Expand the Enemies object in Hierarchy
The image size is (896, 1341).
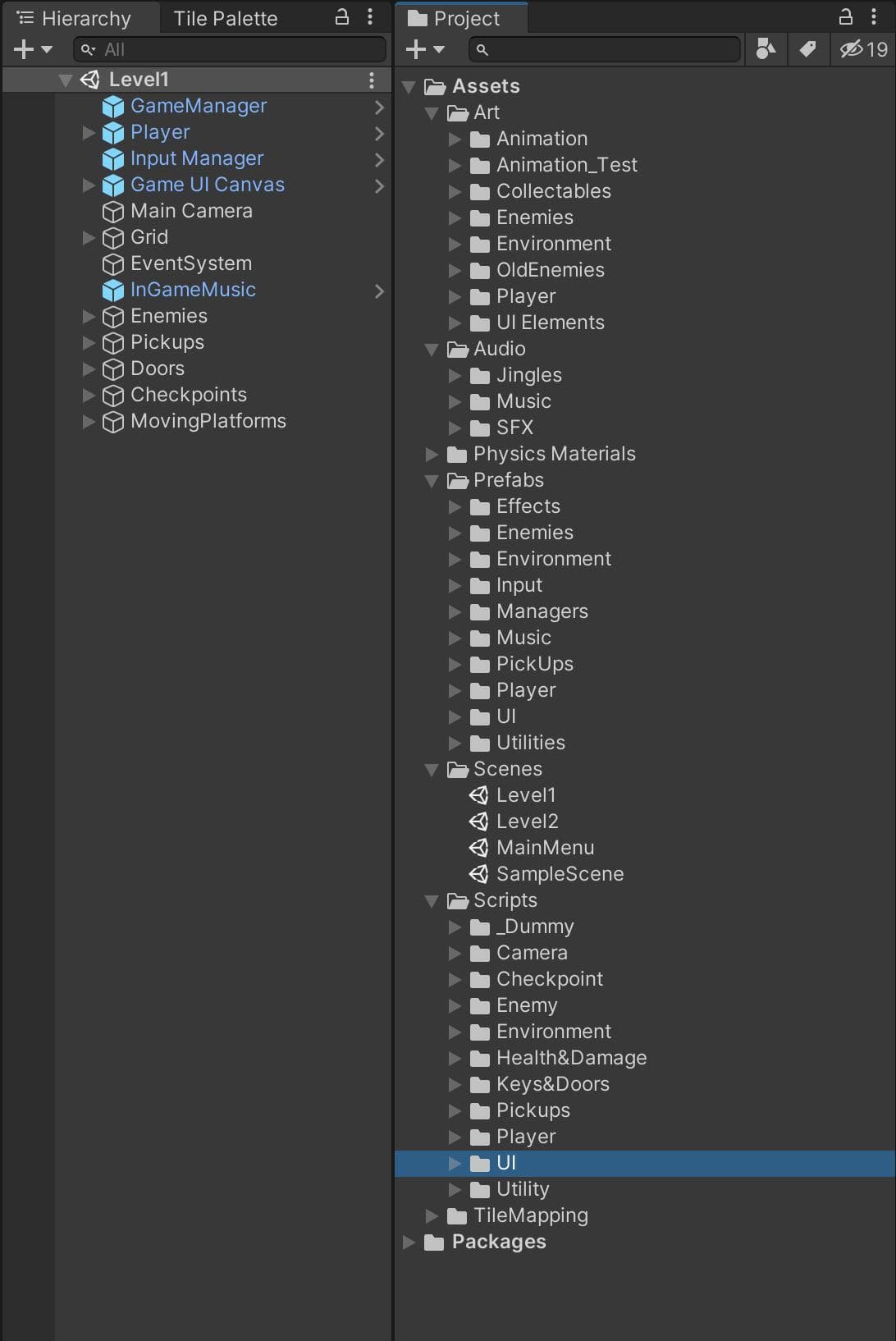[89, 317]
